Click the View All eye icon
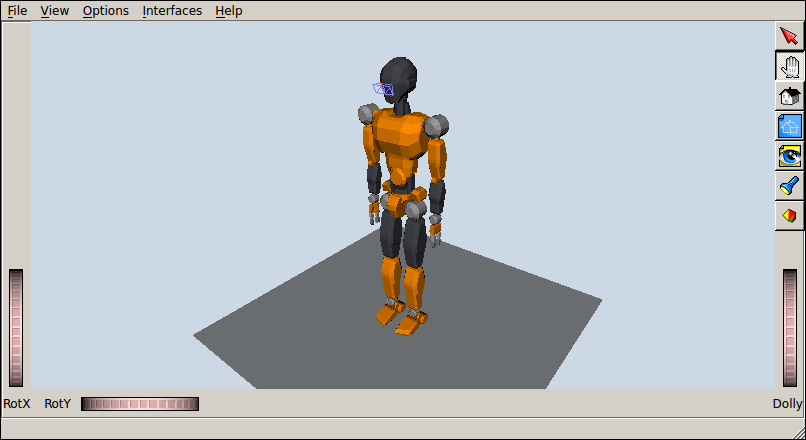806x440 pixels. pyautogui.click(x=789, y=156)
